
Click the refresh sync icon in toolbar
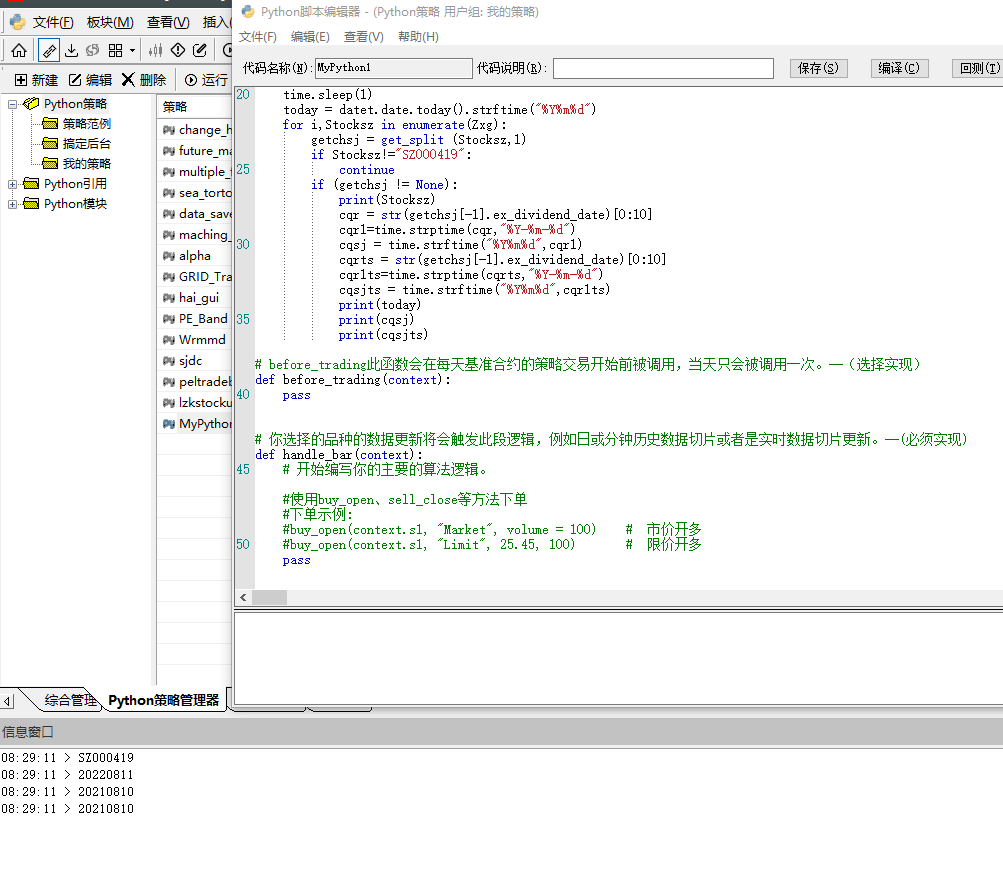tap(93, 50)
